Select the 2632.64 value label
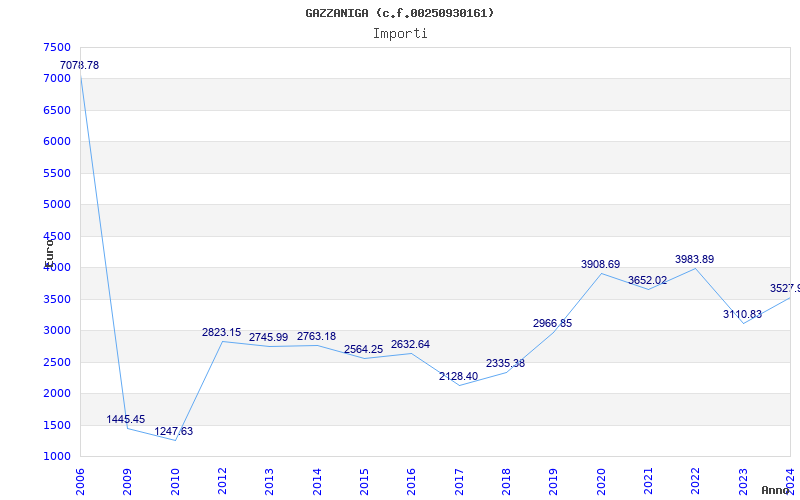 pyautogui.click(x=410, y=345)
